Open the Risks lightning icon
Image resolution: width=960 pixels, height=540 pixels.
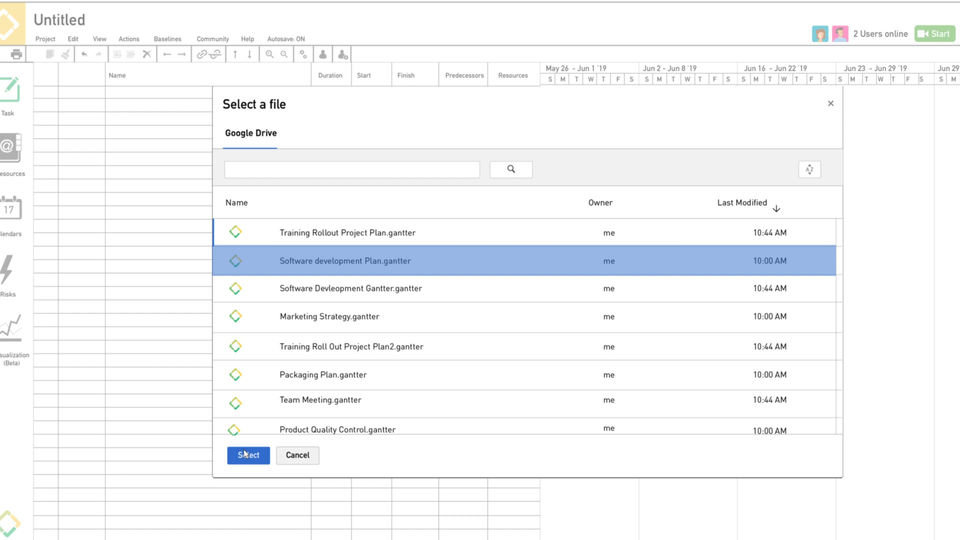pos(7,271)
